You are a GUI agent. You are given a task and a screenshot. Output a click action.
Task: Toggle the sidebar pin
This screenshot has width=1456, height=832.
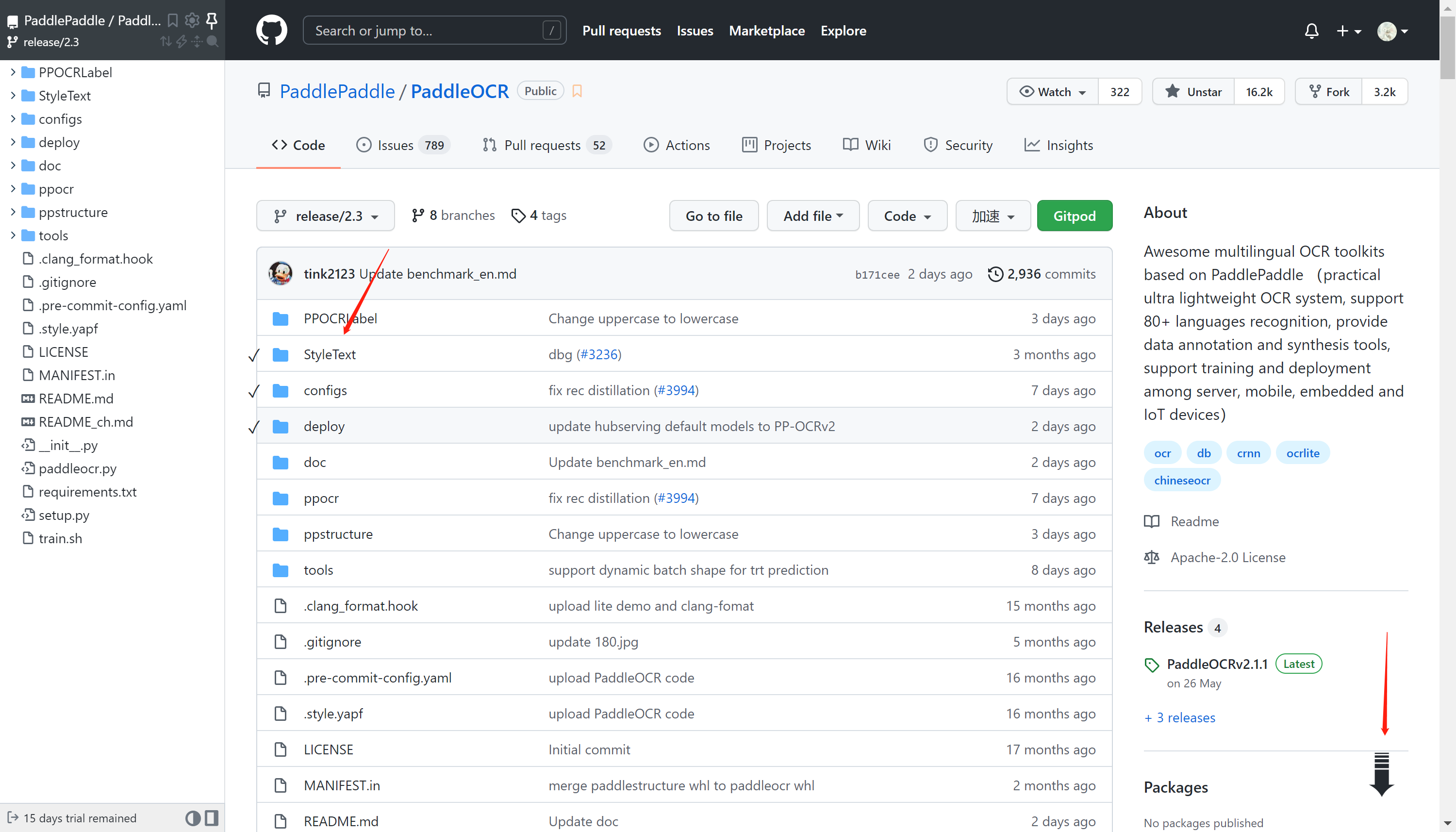point(211,20)
